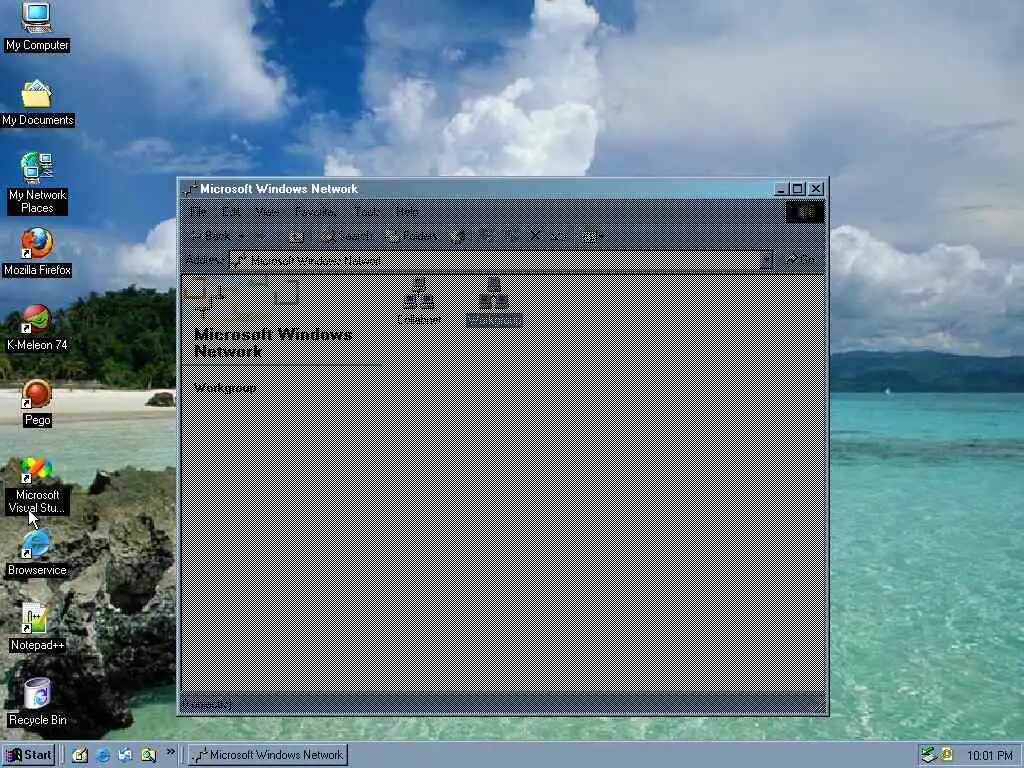The width and height of the screenshot is (1024, 768).
Task: Click the History toolbar icon
Action: pyautogui.click(x=457, y=236)
